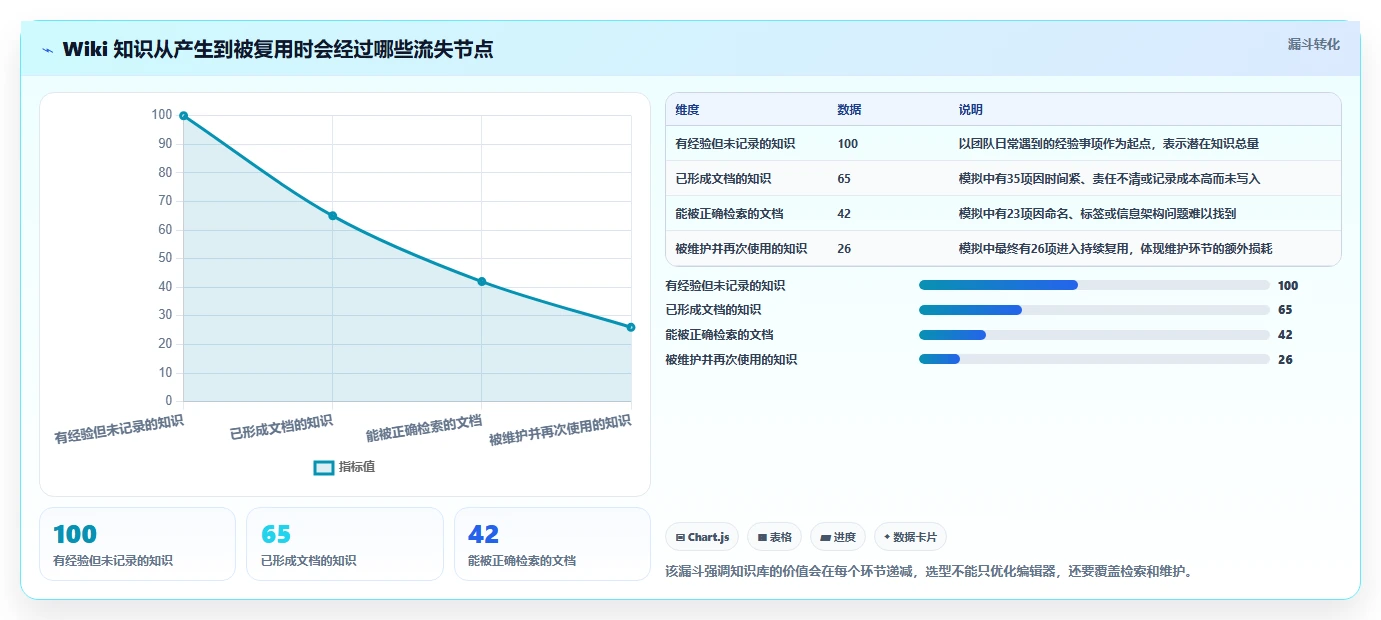Click the footer note starting 该漏斗强调知识库
The width and height of the screenshot is (1381, 620).
(x=929, y=572)
